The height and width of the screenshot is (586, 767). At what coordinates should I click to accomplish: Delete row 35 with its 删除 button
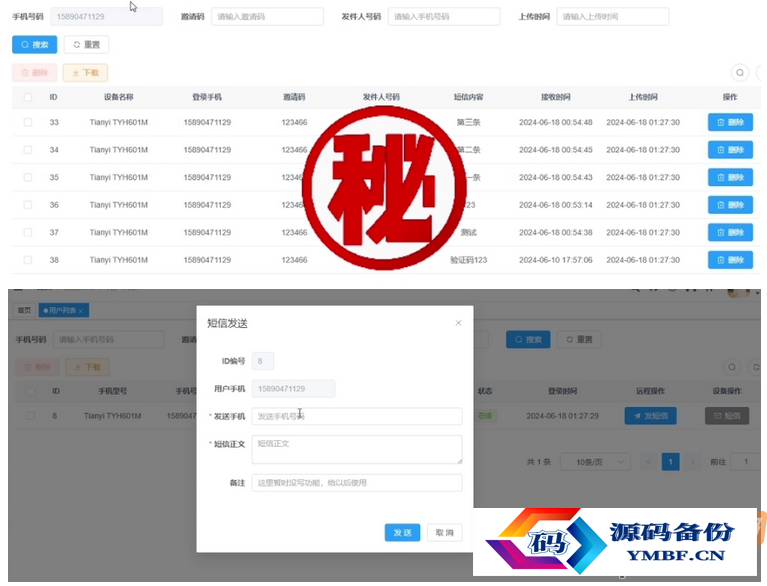(x=730, y=177)
